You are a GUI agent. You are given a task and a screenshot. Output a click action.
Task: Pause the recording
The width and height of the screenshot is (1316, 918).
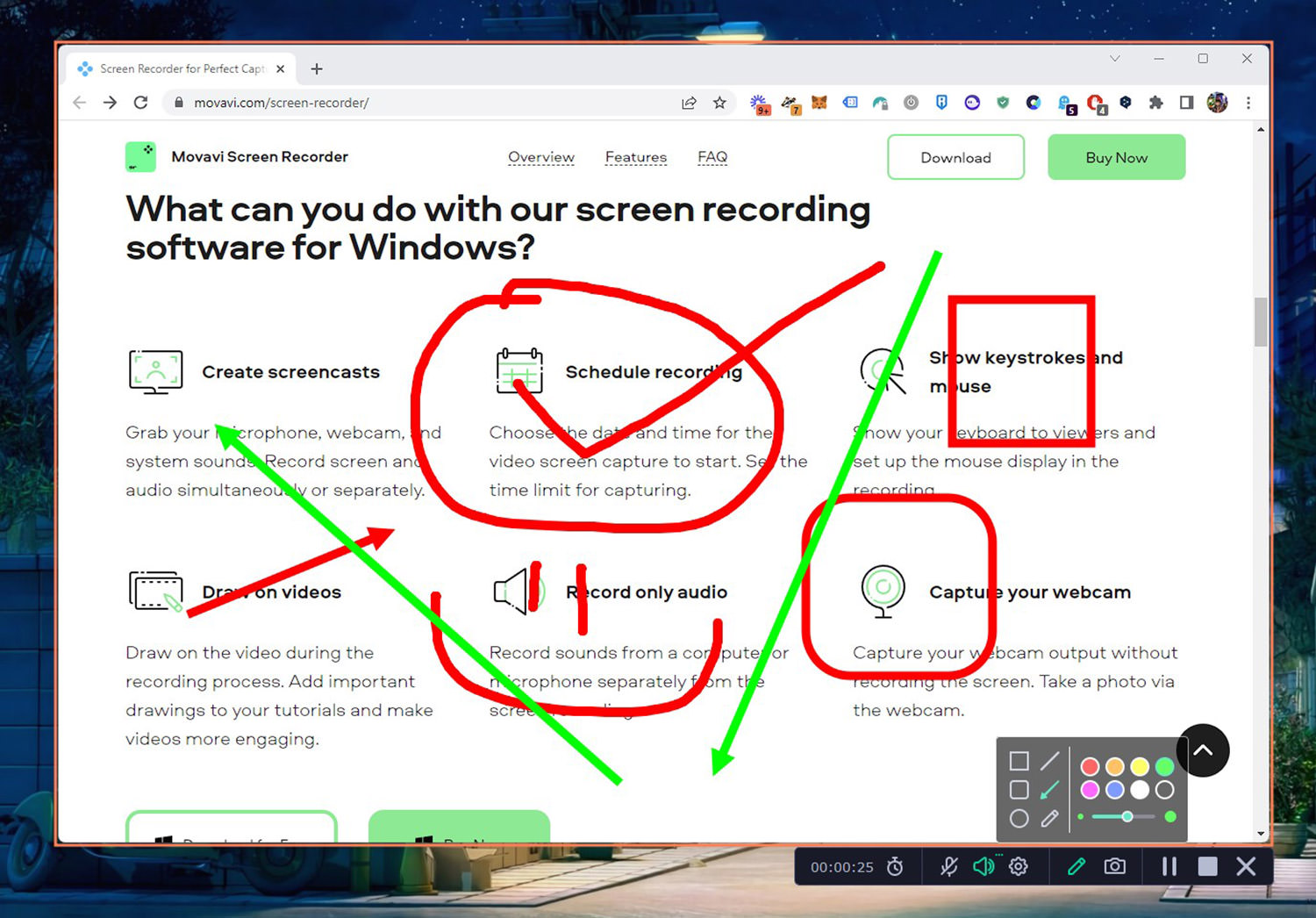tap(1169, 867)
